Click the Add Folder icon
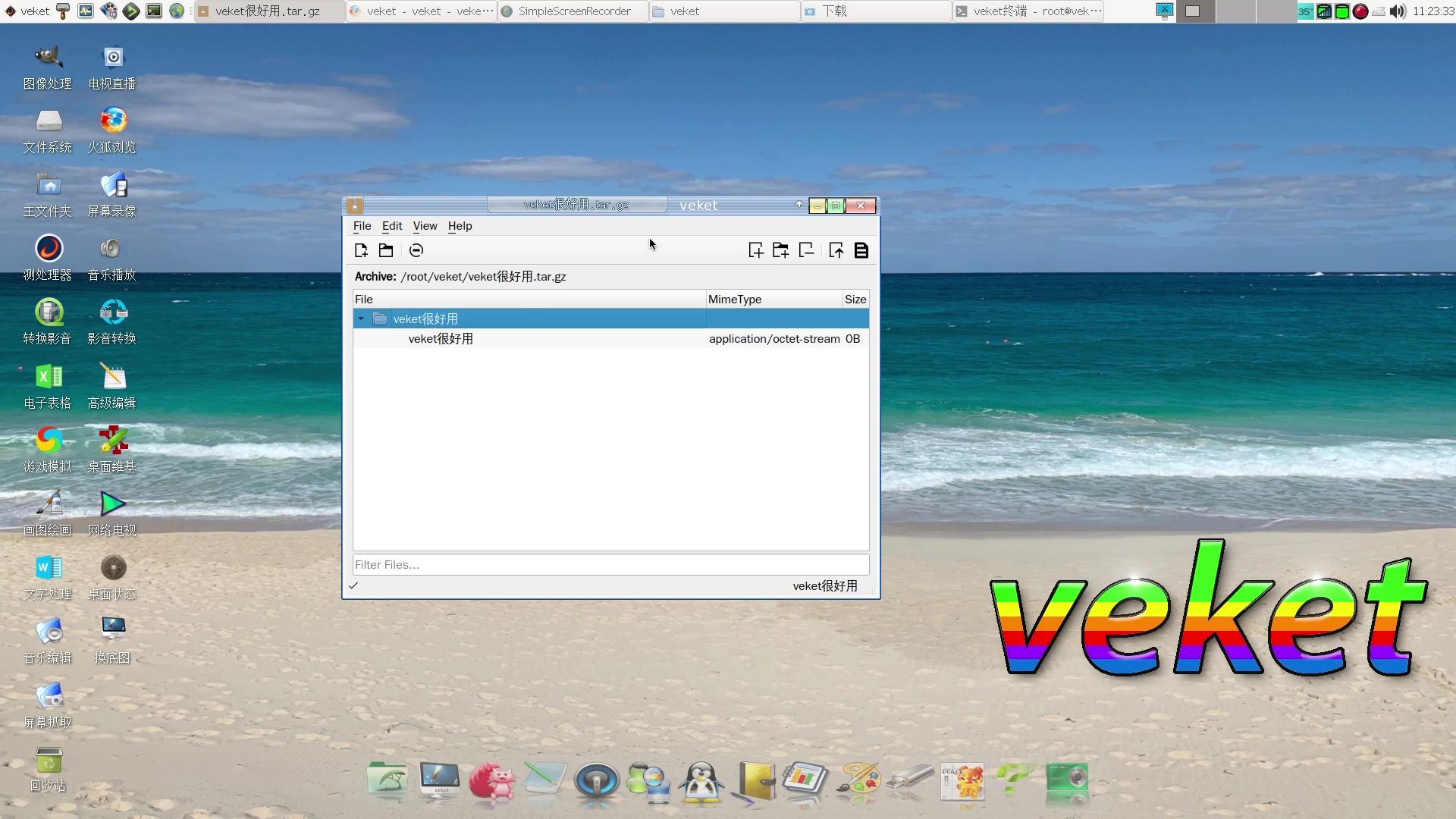1456x819 pixels. coord(780,250)
